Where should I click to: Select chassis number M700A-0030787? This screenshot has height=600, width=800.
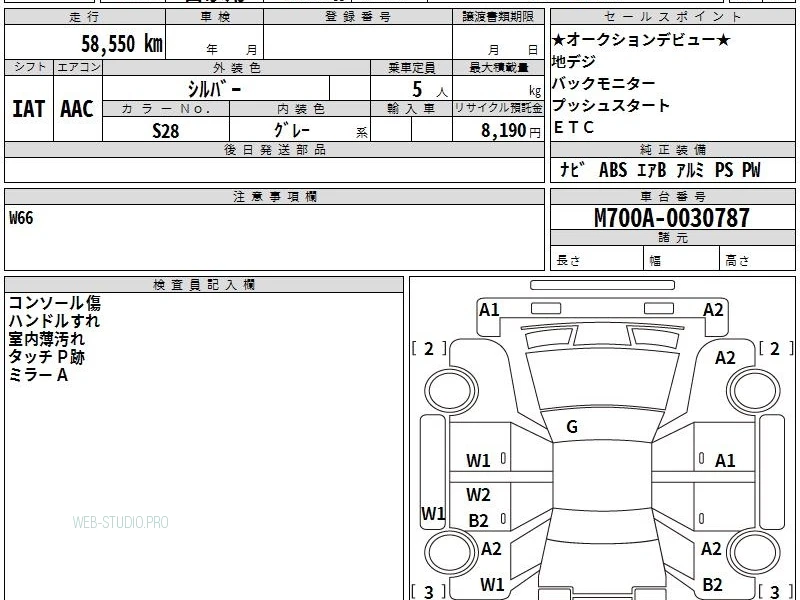[x=672, y=218]
